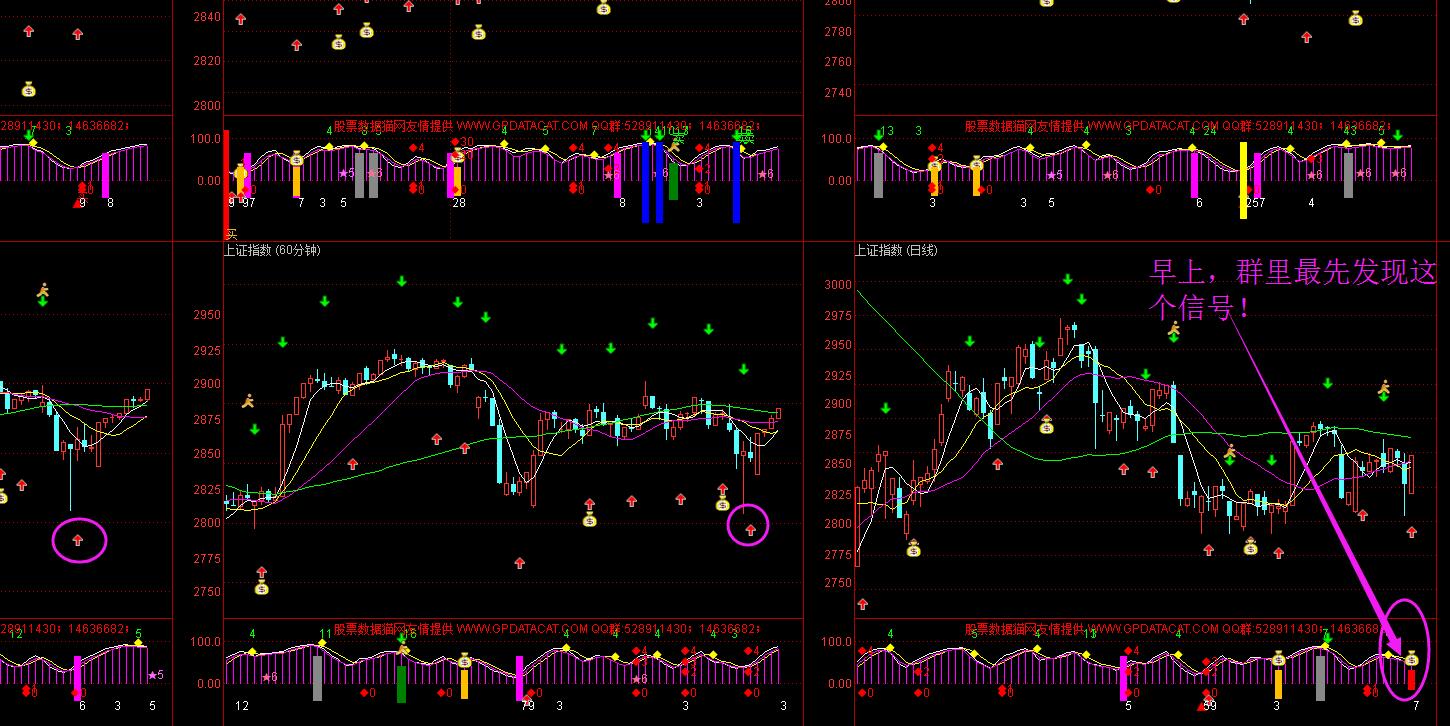Click the green bar in the 60-minute bottom indicator panel
The image size is (1450, 726).
tap(401, 684)
